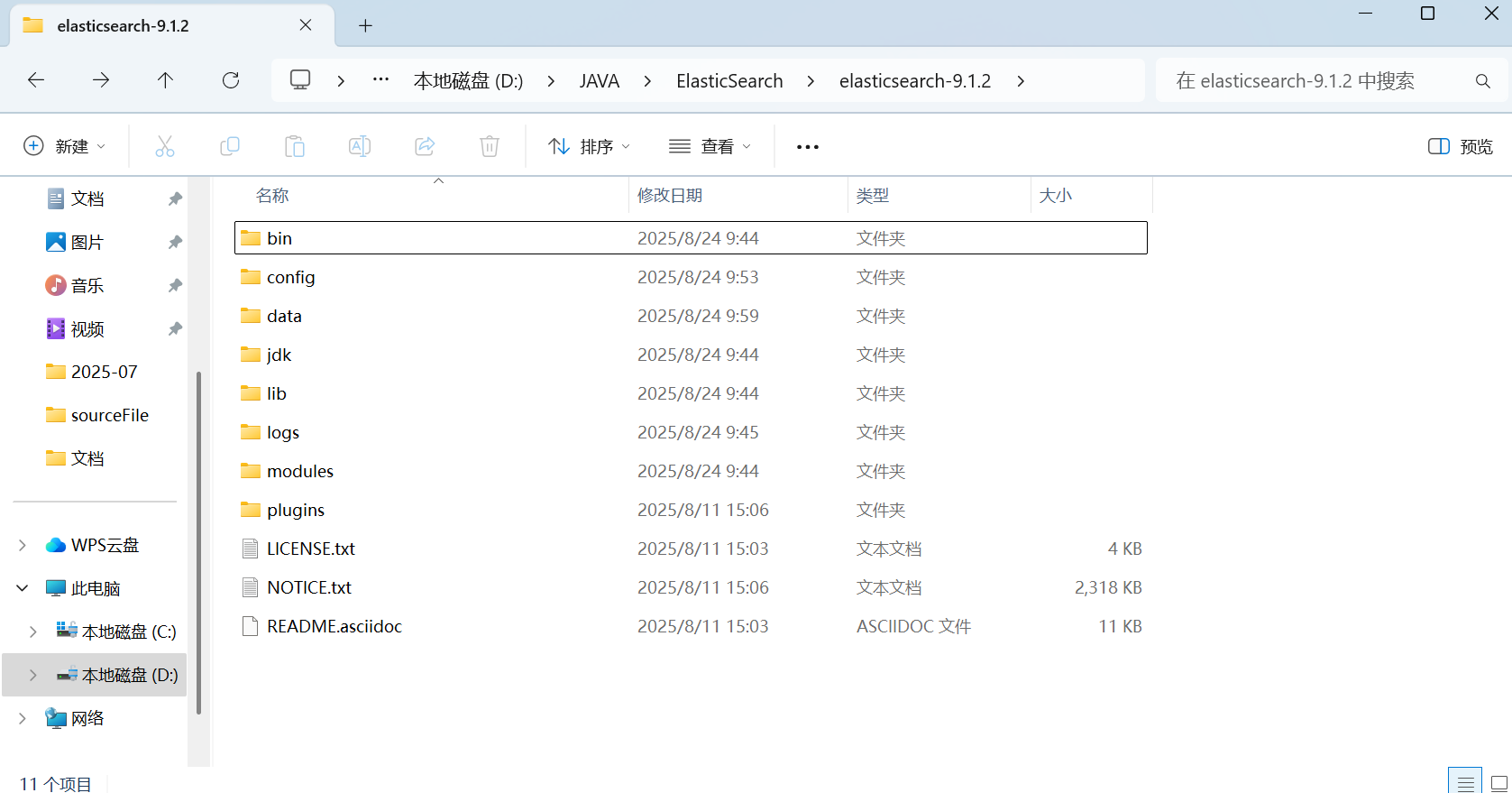Screen dimensions: 1512x793
Task: Go back with the back arrow
Action: 36,80
